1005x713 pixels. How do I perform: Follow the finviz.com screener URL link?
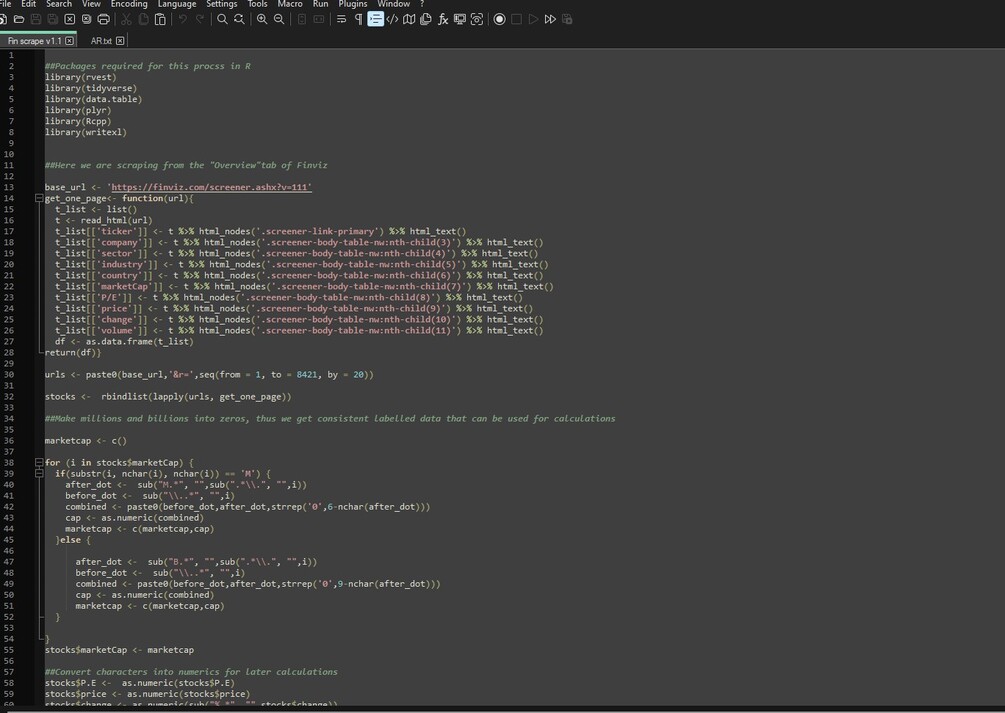pyautogui.click(x=212, y=187)
